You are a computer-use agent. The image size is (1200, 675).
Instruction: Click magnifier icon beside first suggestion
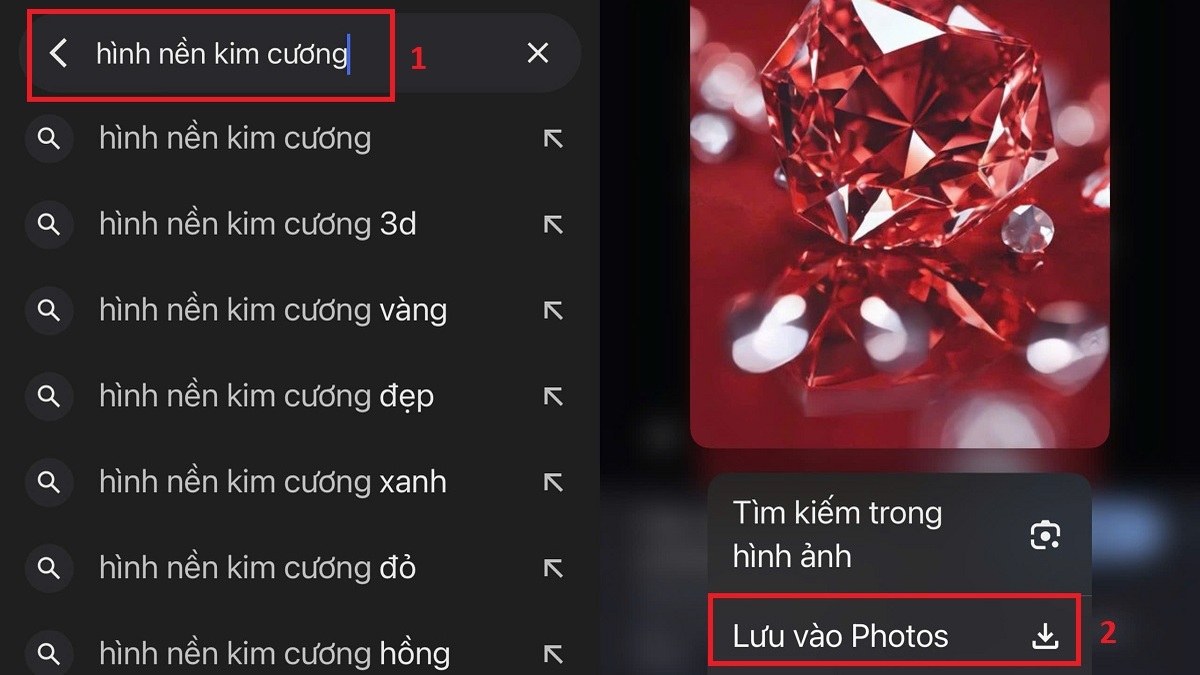pyautogui.click(x=48, y=138)
